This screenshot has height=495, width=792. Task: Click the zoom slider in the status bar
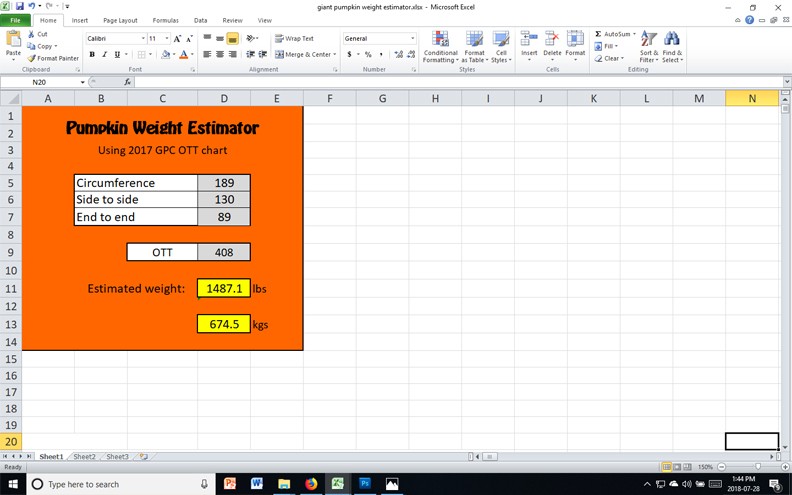point(758,467)
